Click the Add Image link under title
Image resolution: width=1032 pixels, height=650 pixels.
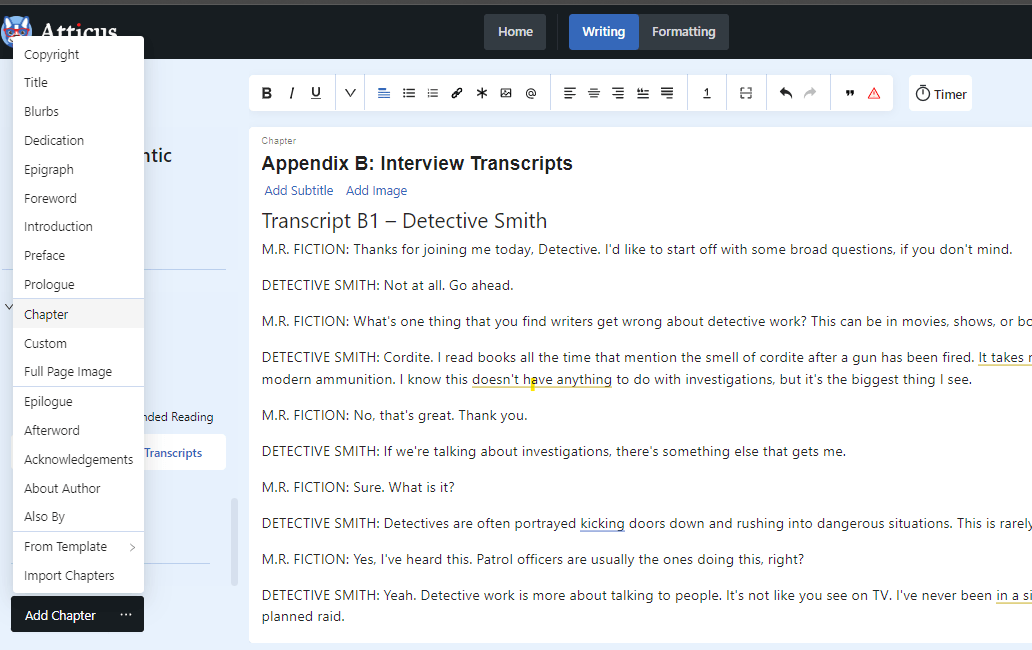coord(376,190)
